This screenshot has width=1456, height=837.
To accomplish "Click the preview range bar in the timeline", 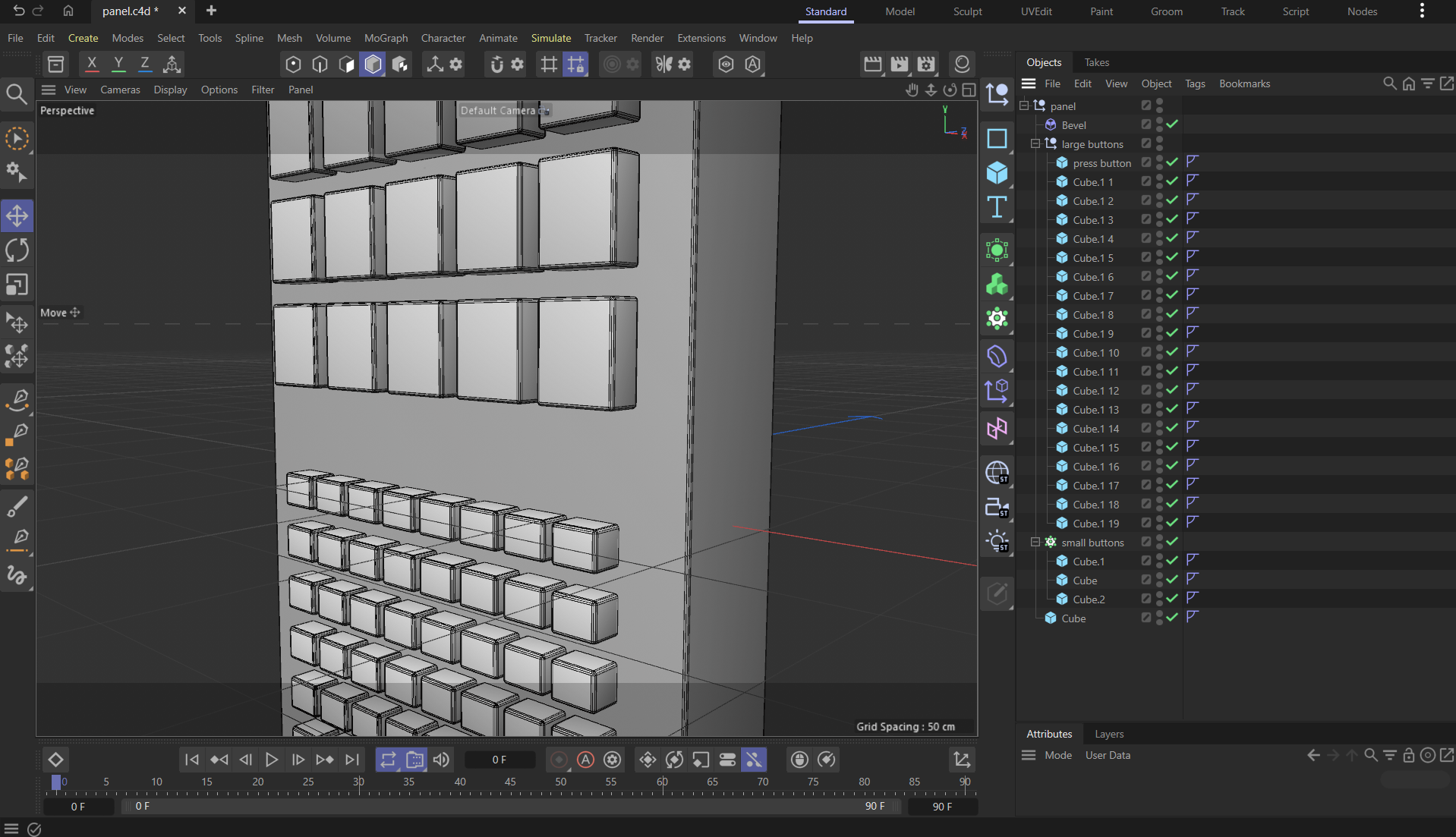I will (511, 807).
